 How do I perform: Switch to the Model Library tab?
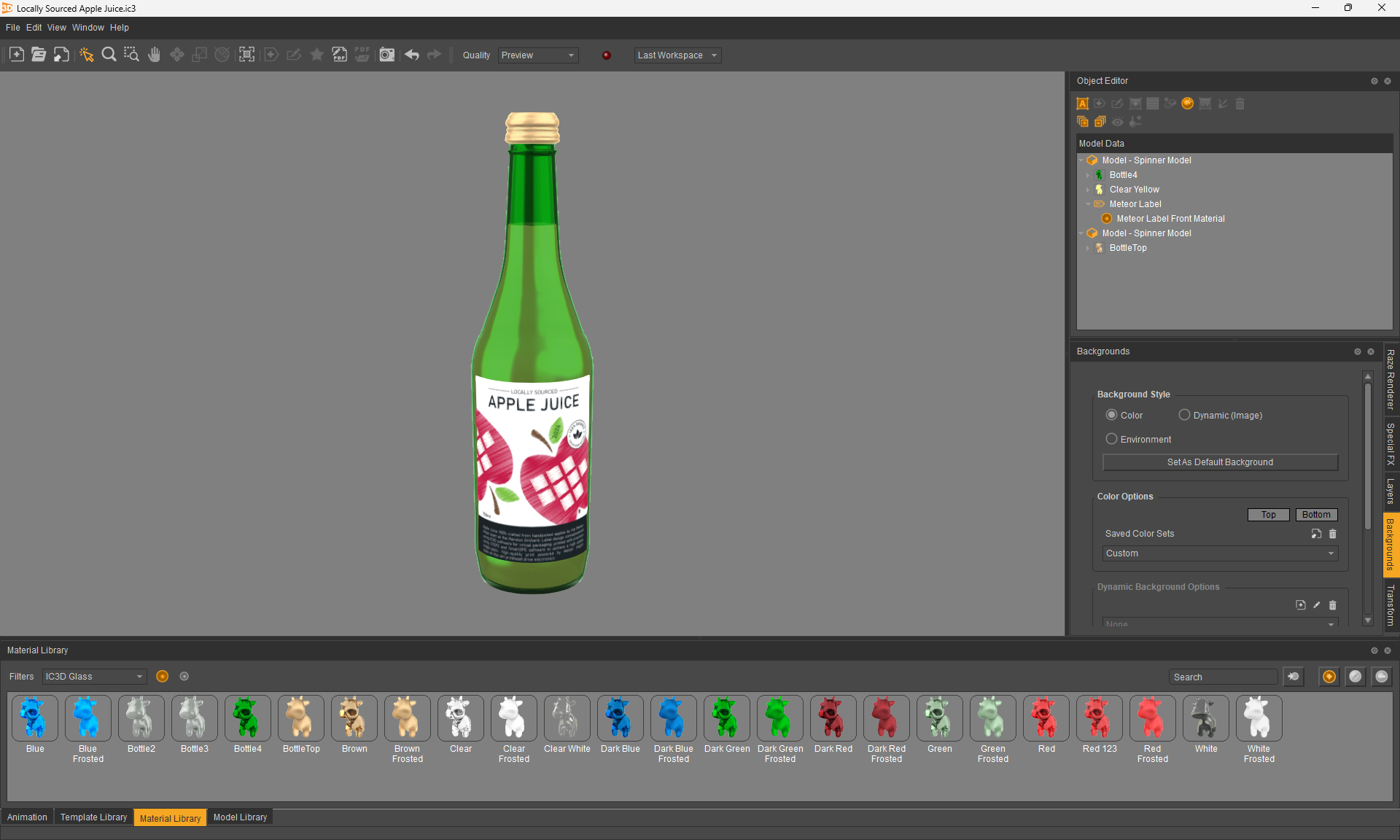(x=240, y=817)
